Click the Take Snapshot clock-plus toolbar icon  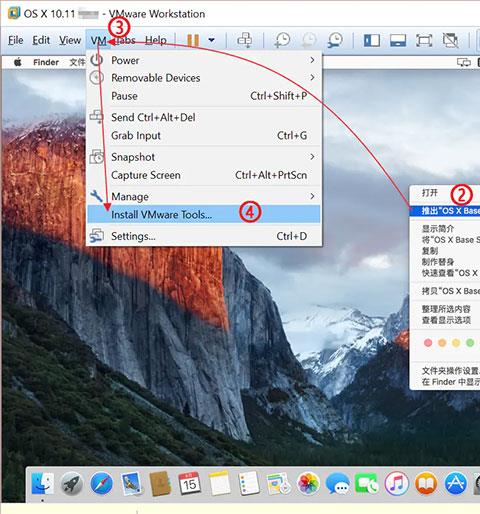(x=282, y=40)
